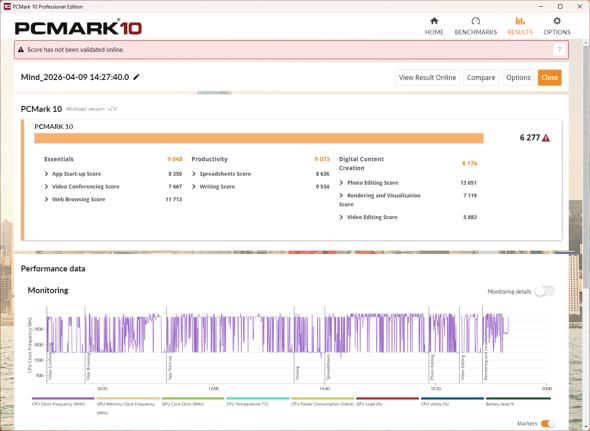Click the Video Conferencing marker in chart
590x431 pixels.
[50, 361]
